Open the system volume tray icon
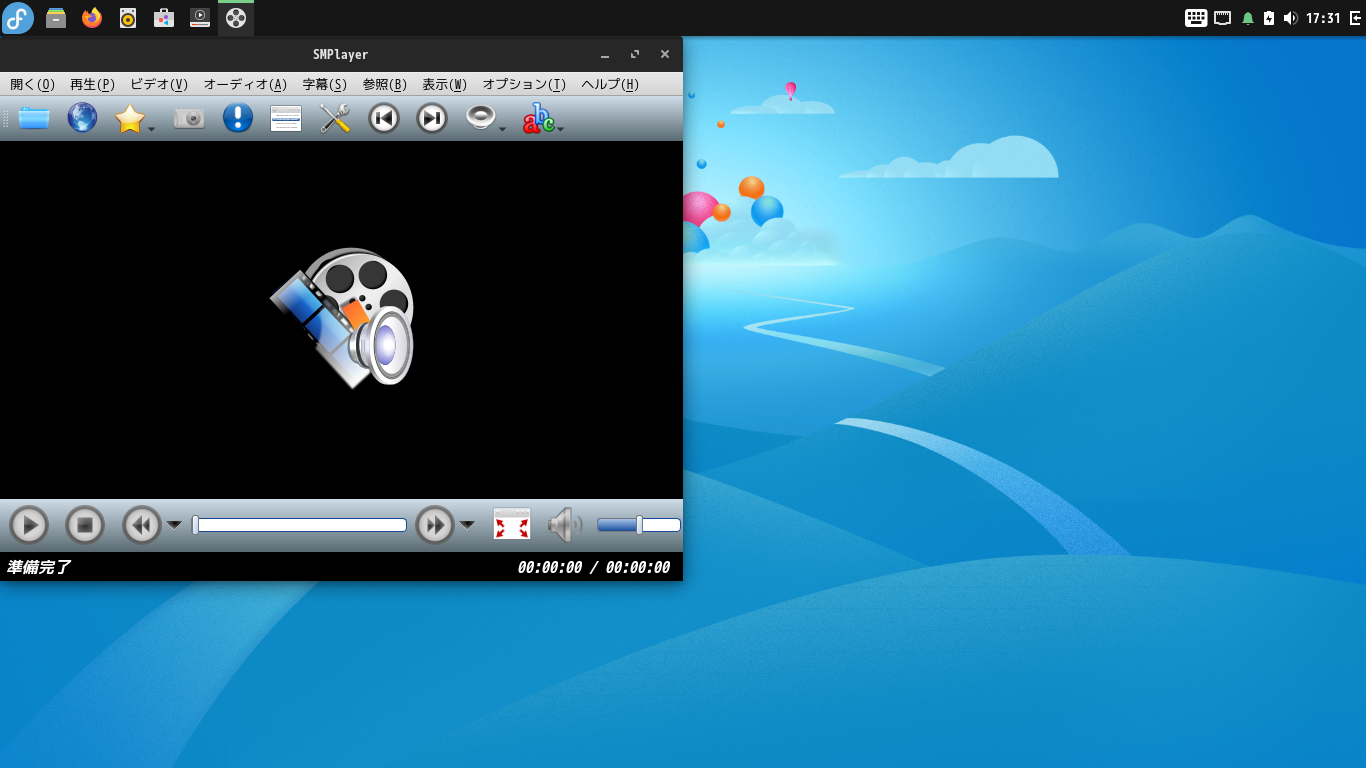 click(x=1290, y=18)
